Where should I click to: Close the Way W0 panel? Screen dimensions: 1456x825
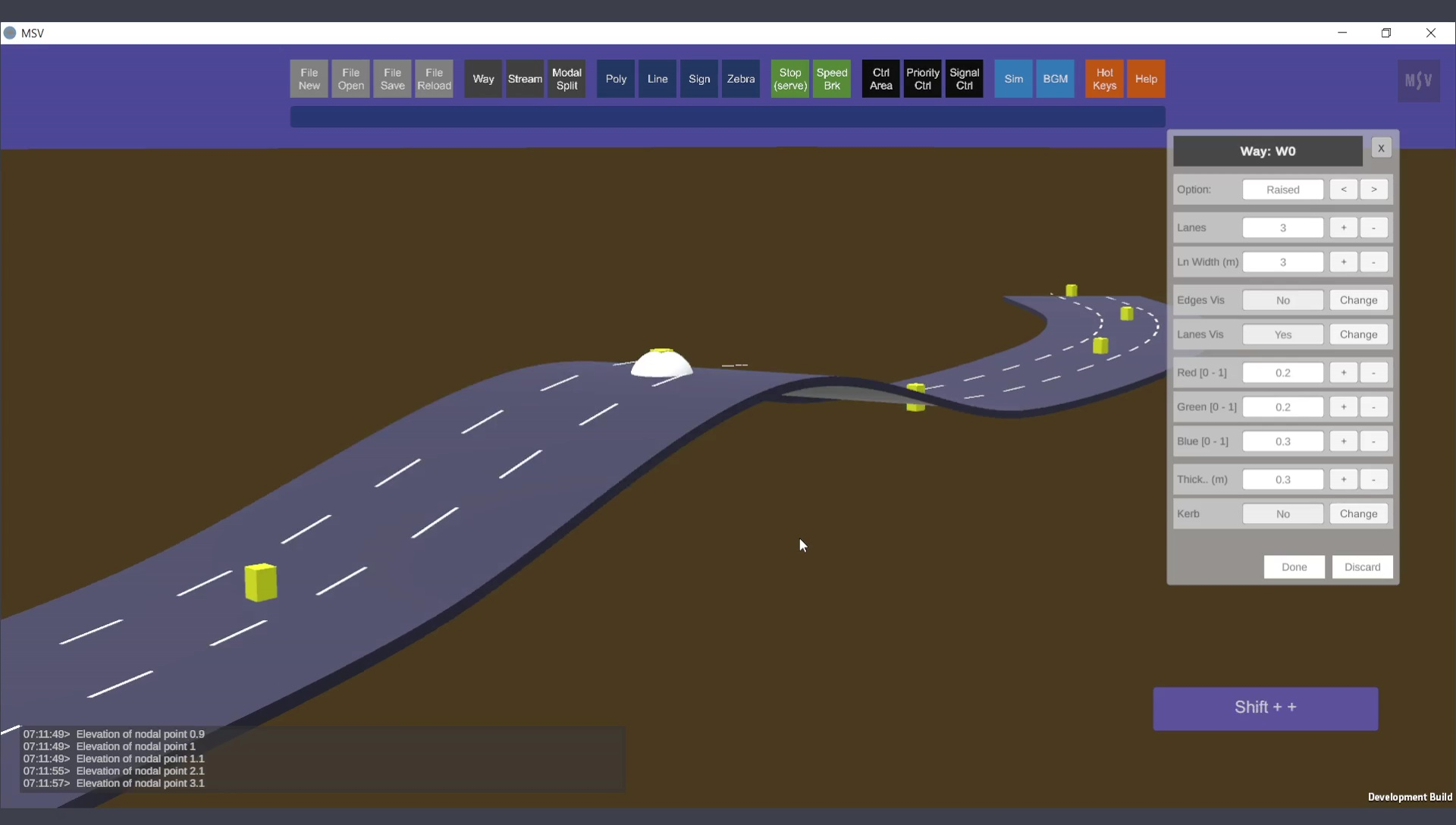(x=1381, y=149)
